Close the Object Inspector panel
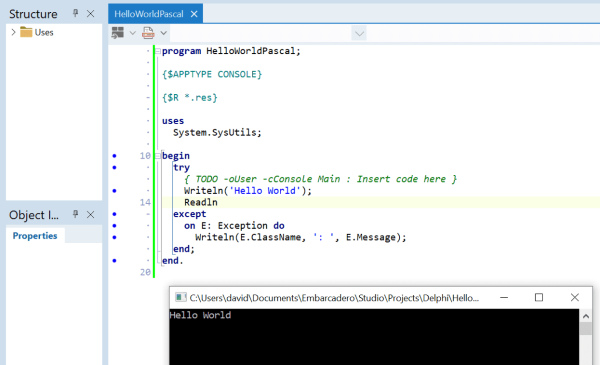The width and height of the screenshot is (600, 365). tap(90, 215)
